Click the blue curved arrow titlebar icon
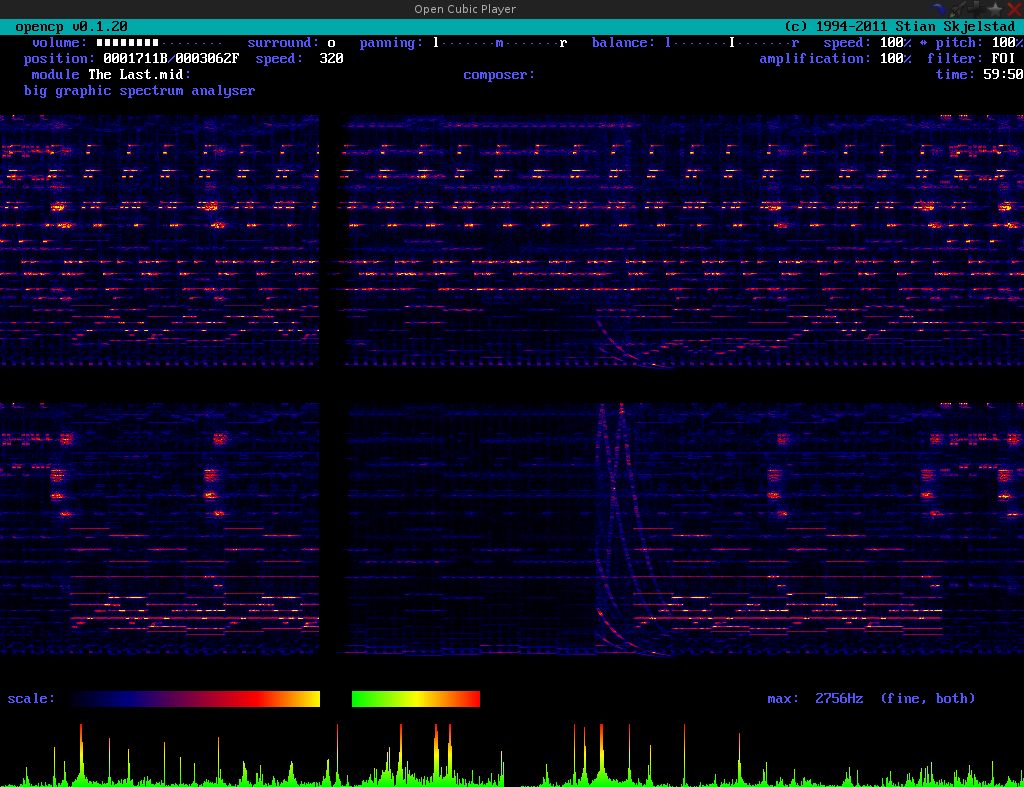This screenshot has width=1024, height=787. coord(938,8)
